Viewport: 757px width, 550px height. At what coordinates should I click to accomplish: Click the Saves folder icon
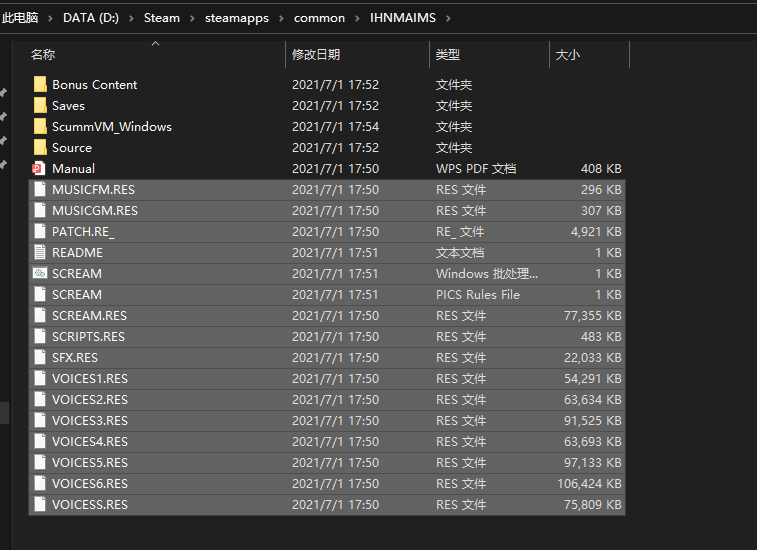pyautogui.click(x=40, y=105)
